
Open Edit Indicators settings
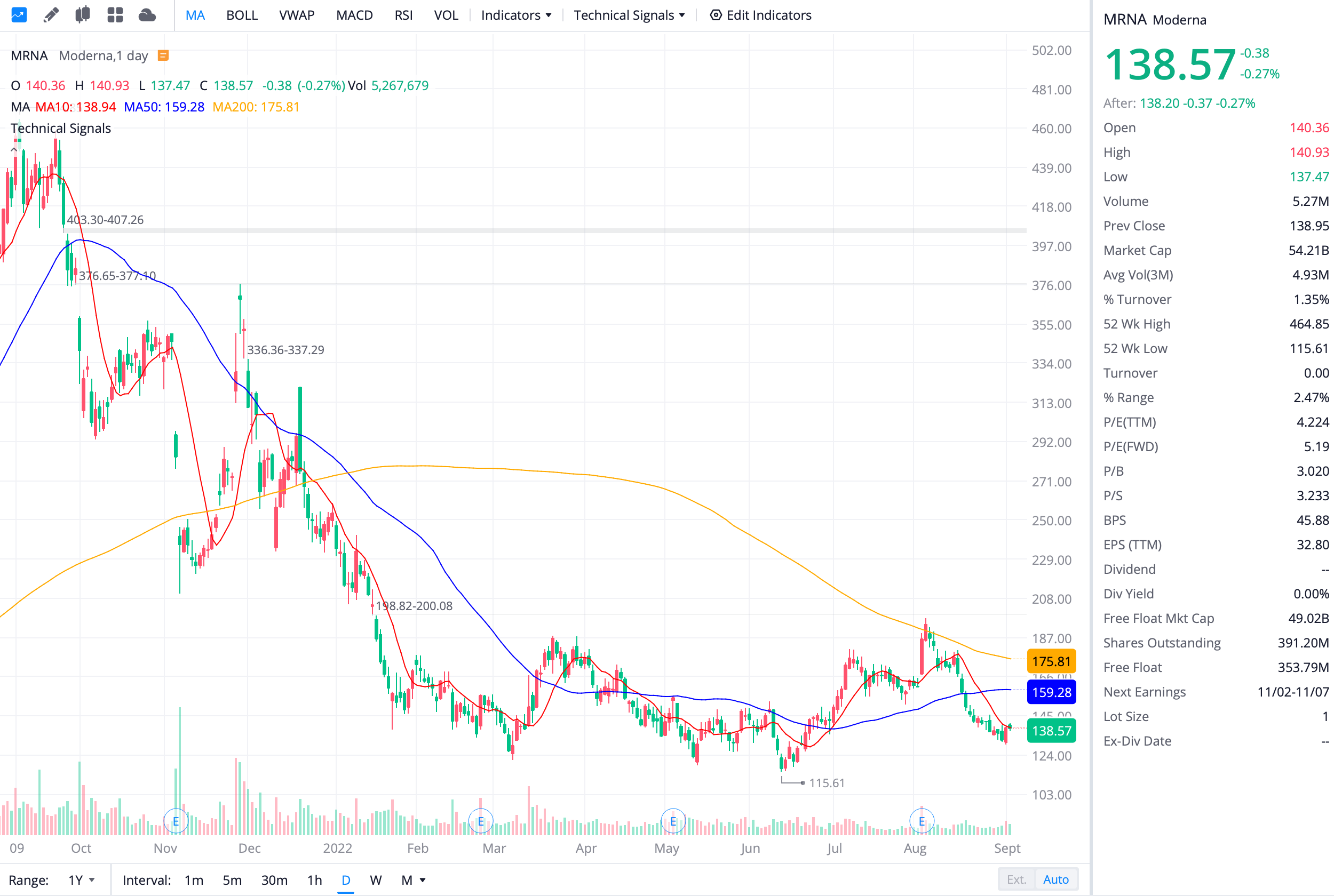click(760, 15)
